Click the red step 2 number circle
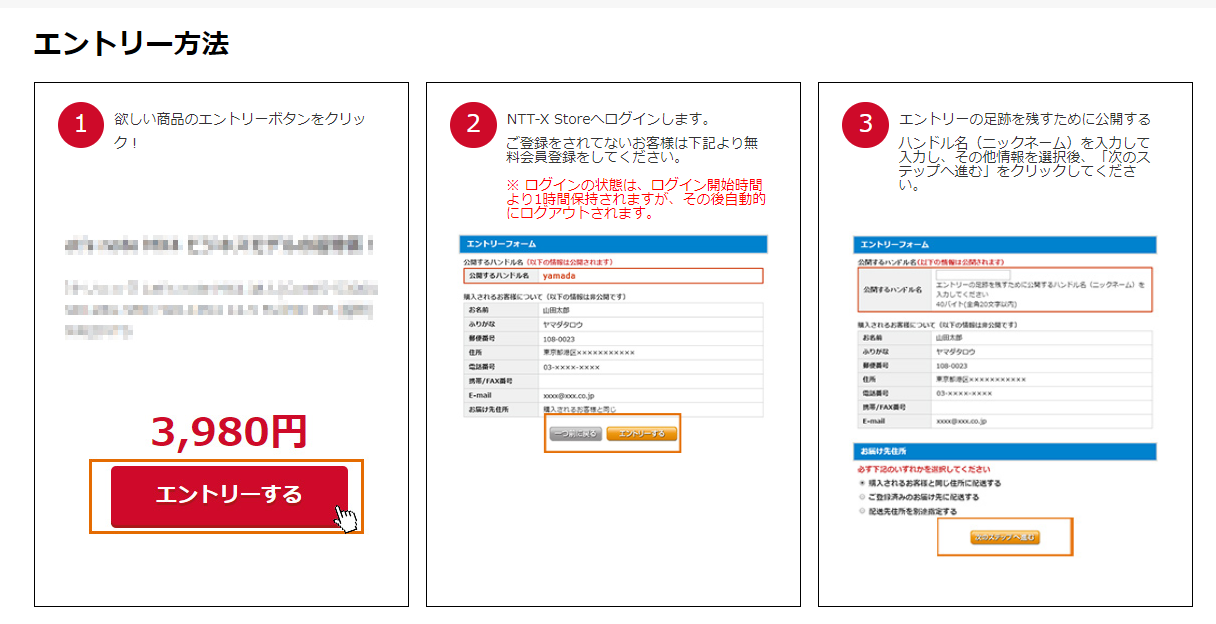Image resolution: width=1216 pixels, height=624 pixels. [x=474, y=125]
